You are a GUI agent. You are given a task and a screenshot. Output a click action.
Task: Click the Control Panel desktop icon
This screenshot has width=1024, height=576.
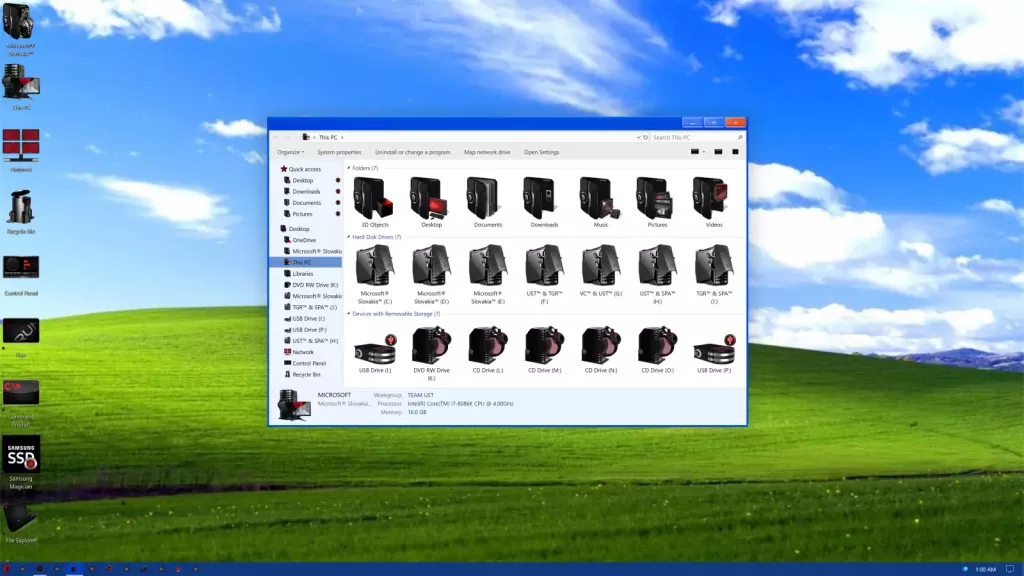click(x=21, y=276)
